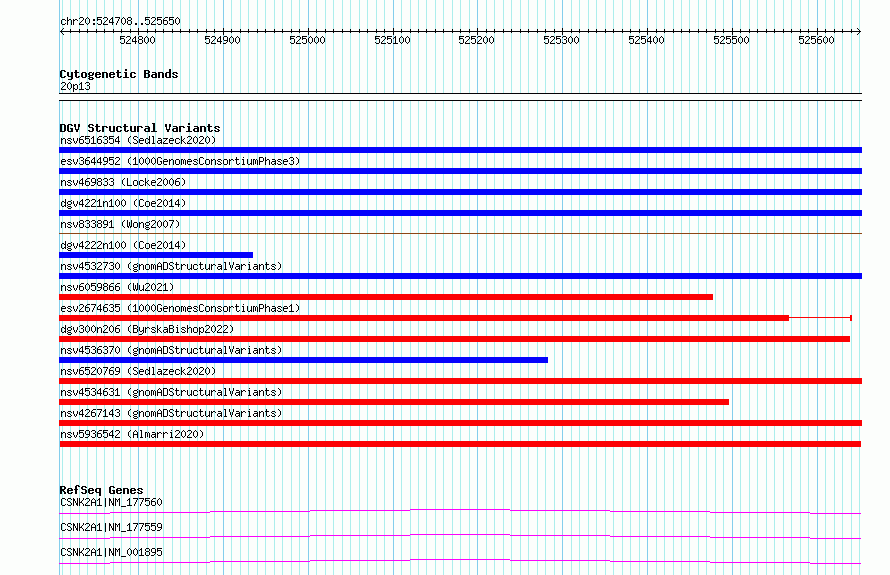Open the DGV Structural Variants track heading
The image size is (890, 575).
pyautogui.click(x=140, y=128)
